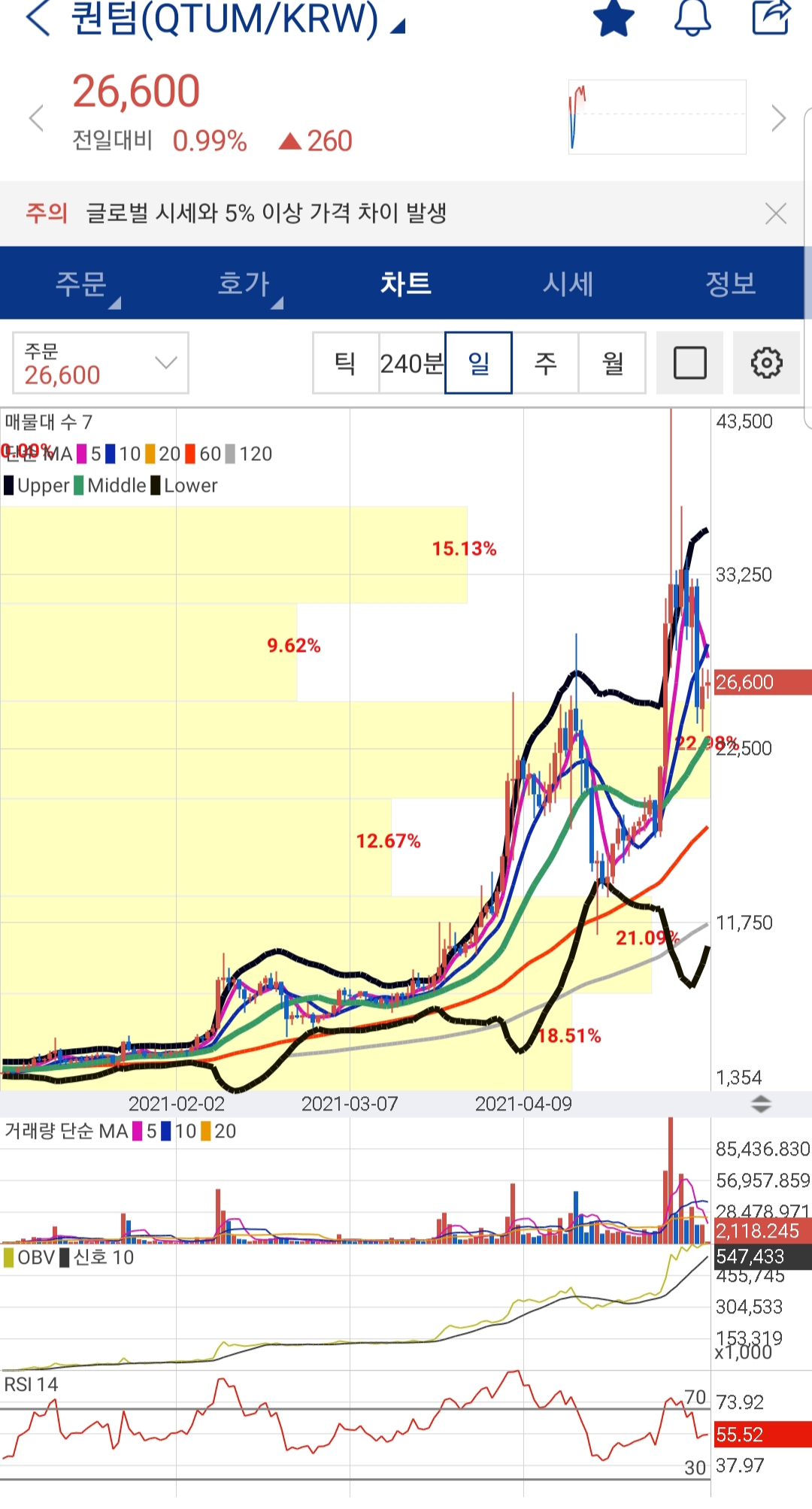The width and height of the screenshot is (812, 1509).
Task: Go back with the left chevron arrow
Action: coord(38,19)
